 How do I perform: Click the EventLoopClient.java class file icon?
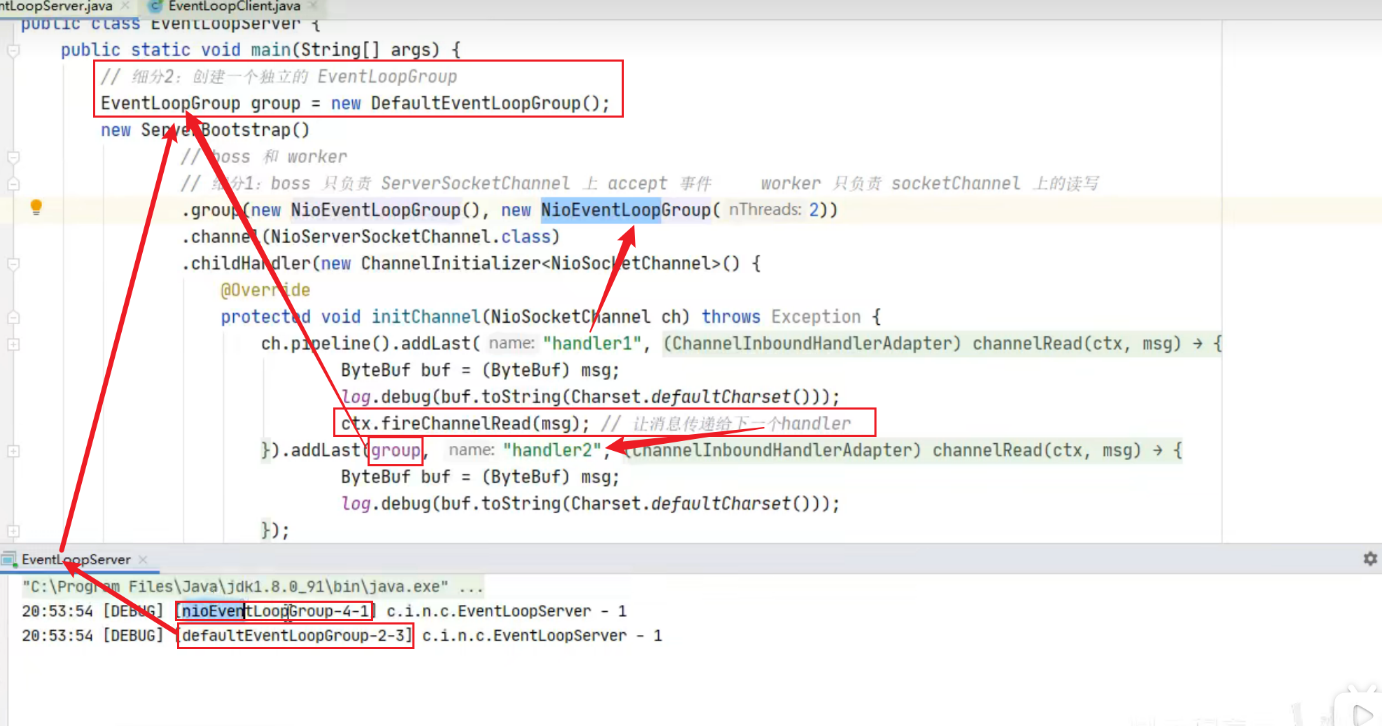155,6
